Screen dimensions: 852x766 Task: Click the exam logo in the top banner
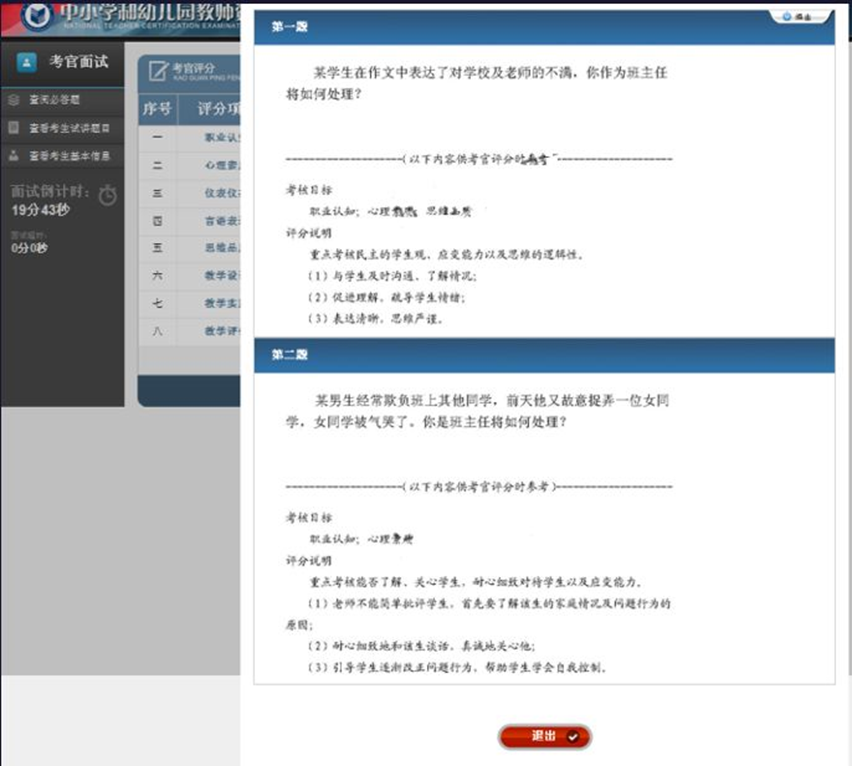[36, 16]
